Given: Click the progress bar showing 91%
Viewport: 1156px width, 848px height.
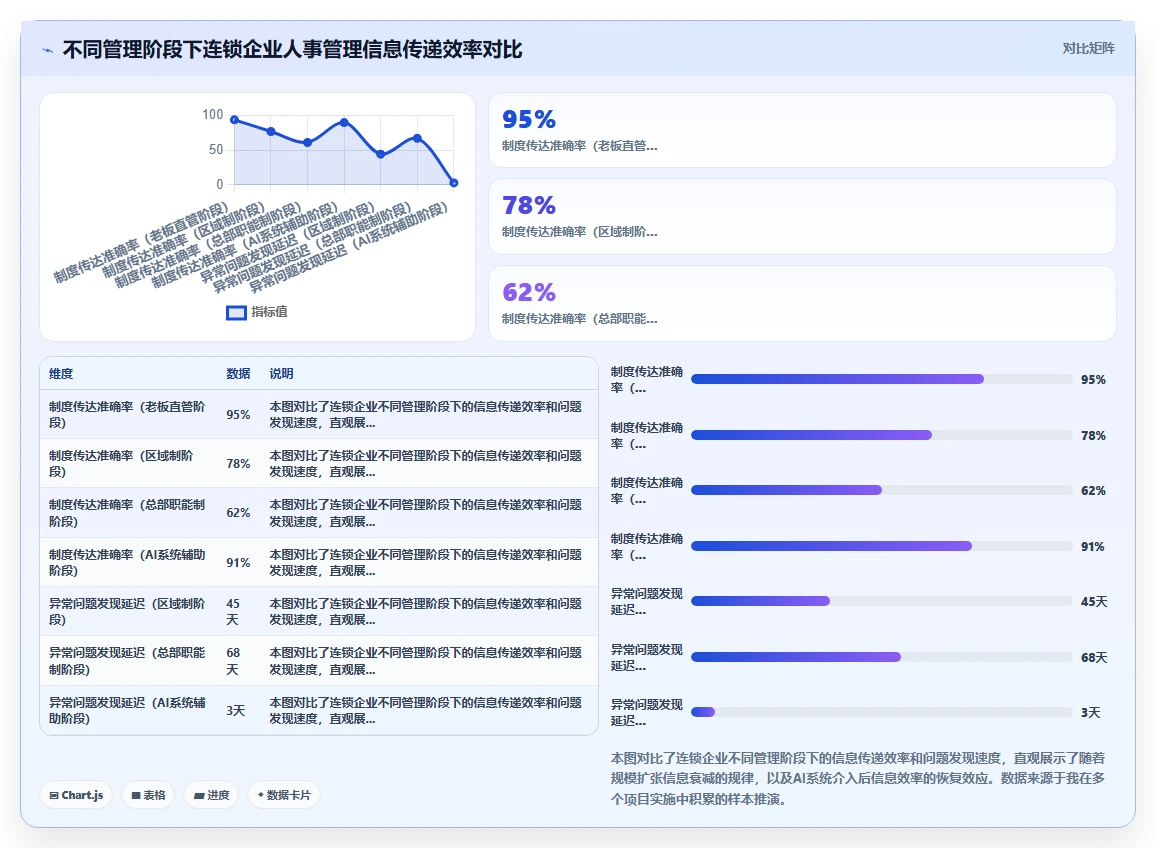Looking at the screenshot, I should (x=881, y=546).
